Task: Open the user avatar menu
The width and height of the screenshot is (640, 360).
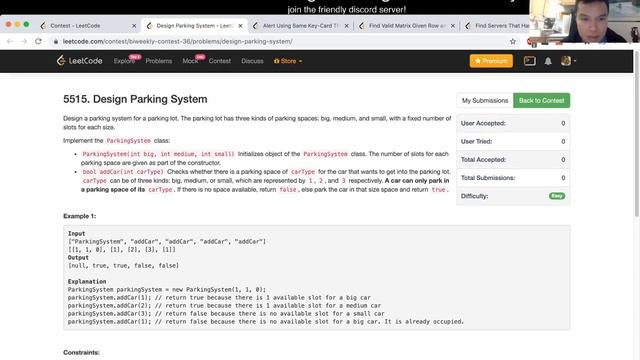Action: [568, 61]
